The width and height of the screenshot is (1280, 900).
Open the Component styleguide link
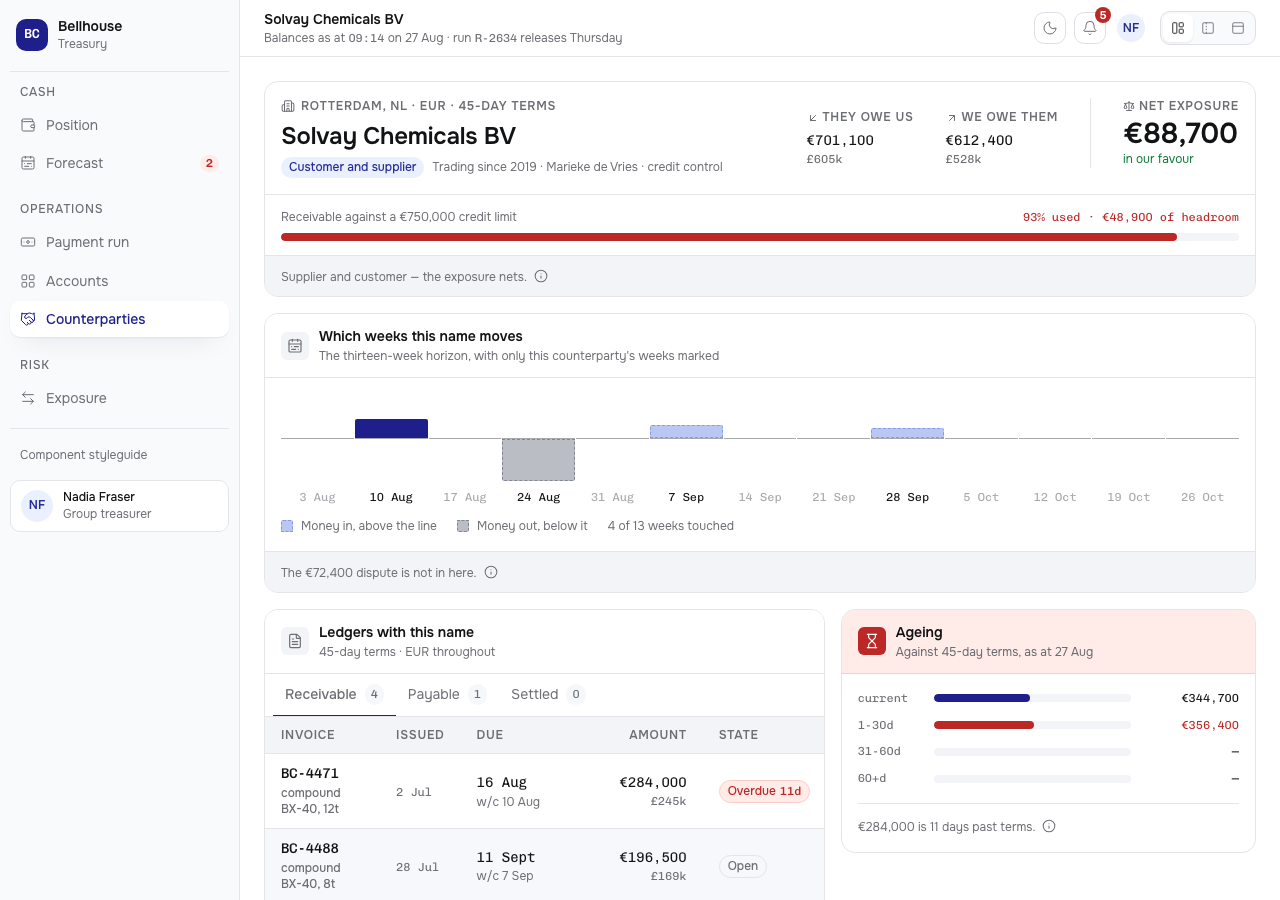83,455
